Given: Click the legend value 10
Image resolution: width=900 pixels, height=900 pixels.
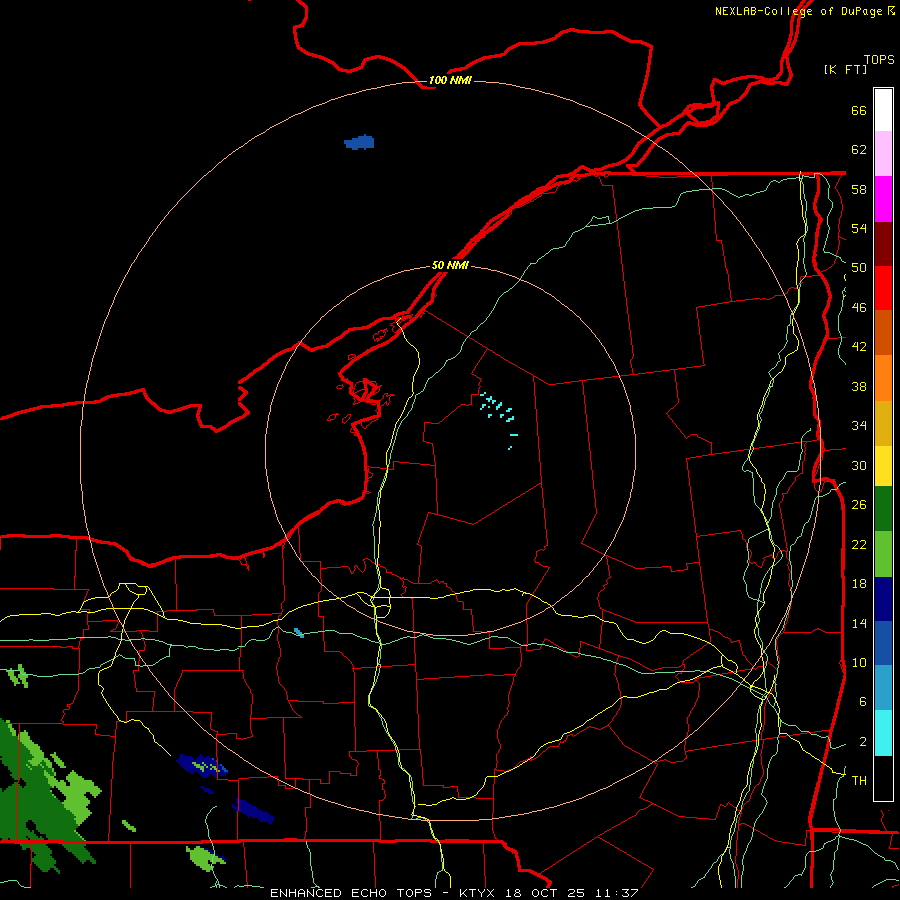Looking at the screenshot, I should tap(859, 662).
